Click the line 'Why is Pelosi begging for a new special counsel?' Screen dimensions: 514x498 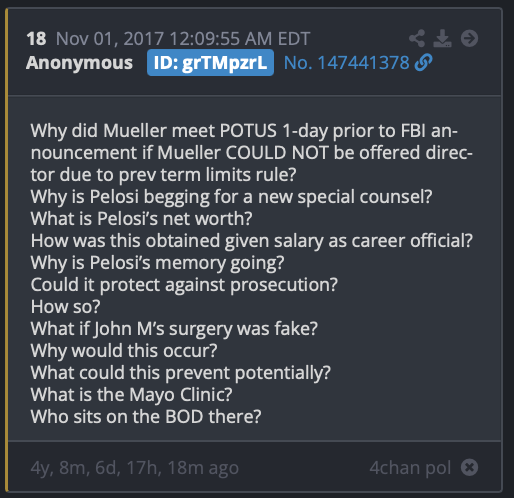tap(231, 197)
